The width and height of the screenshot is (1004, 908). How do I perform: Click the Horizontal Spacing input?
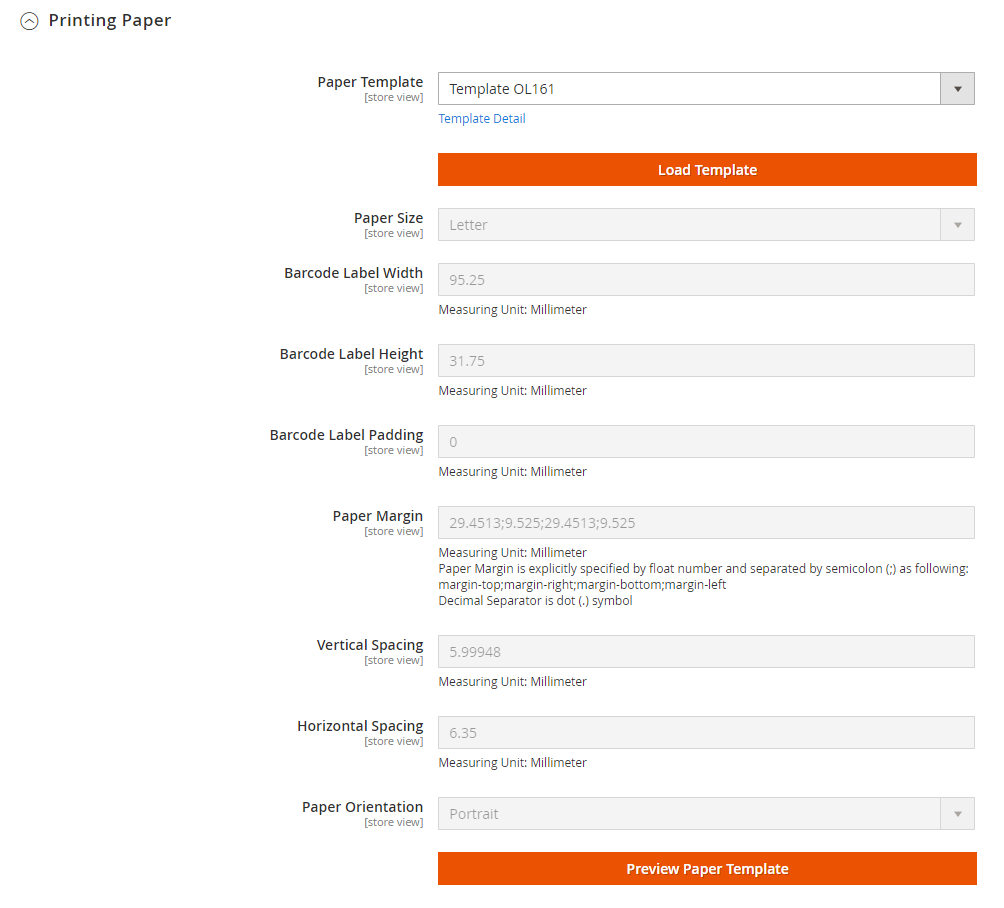[x=706, y=733]
